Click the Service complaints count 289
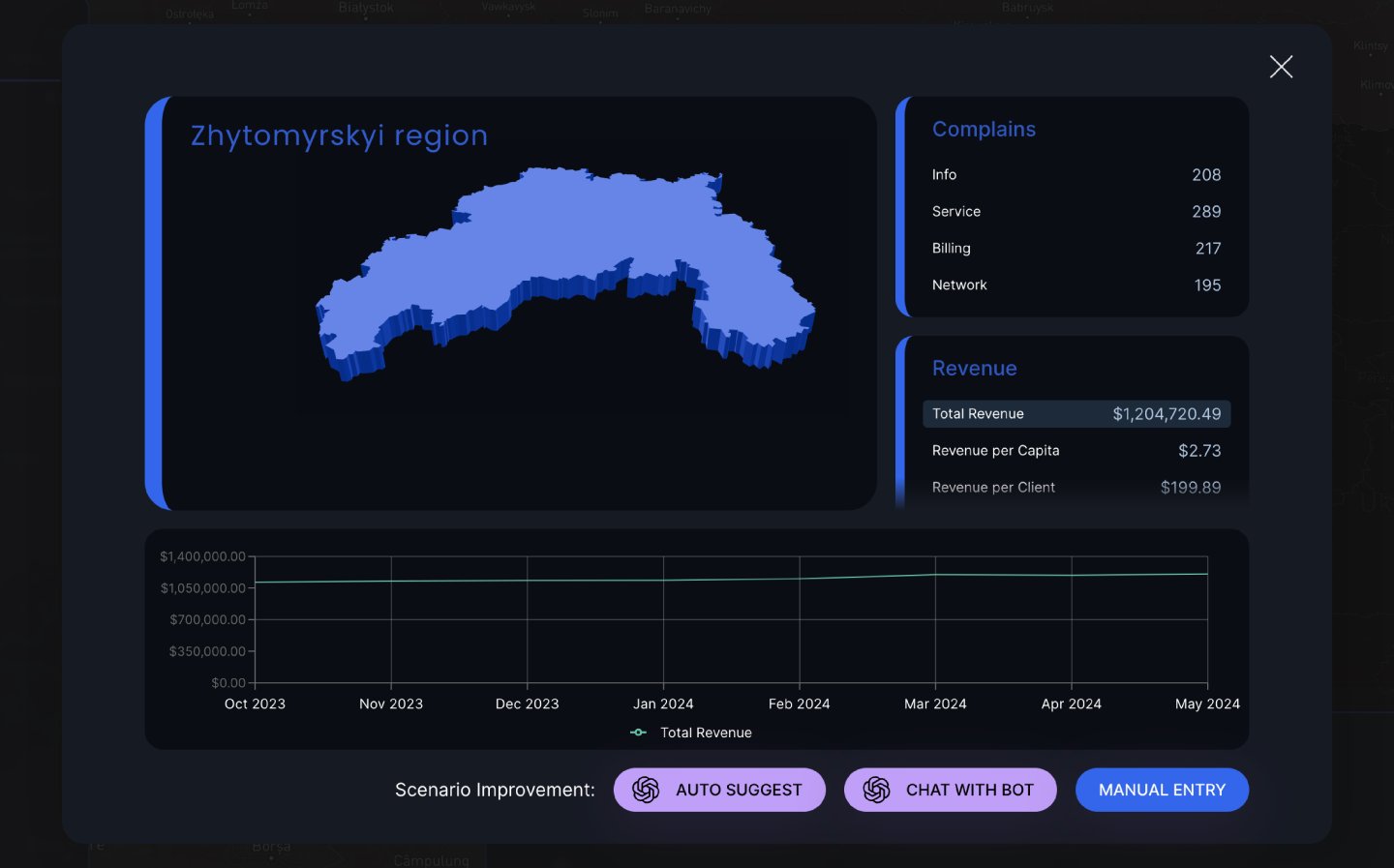 pyautogui.click(x=1207, y=211)
